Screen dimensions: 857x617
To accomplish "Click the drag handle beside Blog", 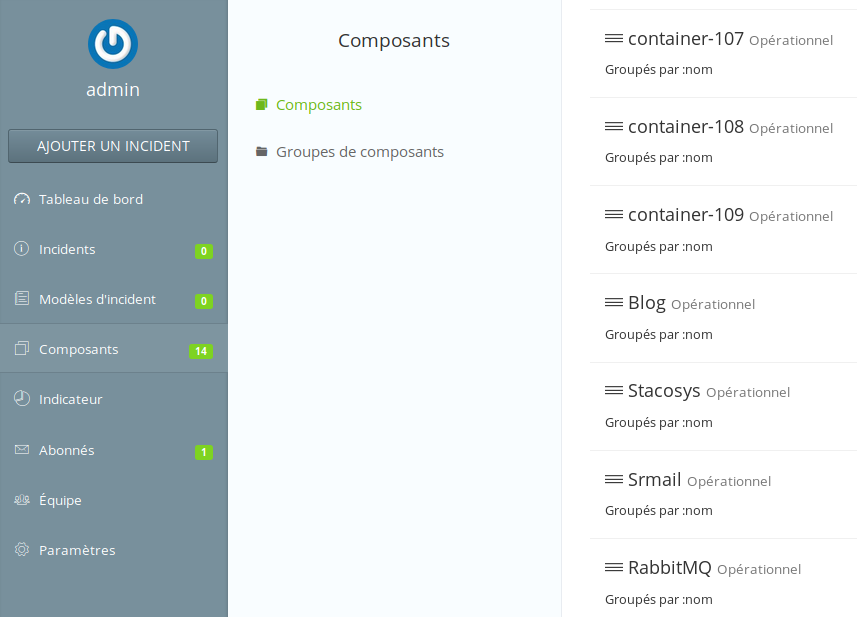I will (x=614, y=303).
